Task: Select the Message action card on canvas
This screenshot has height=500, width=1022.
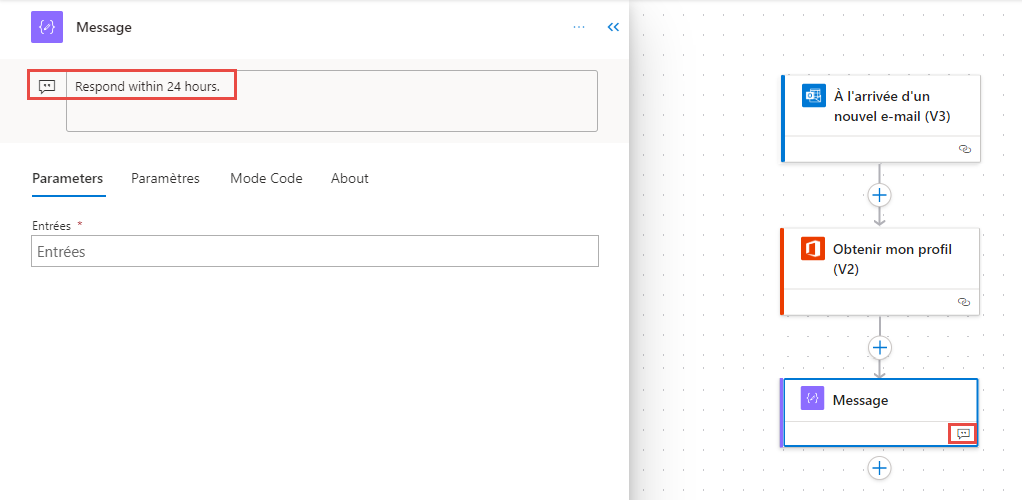Action: click(x=879, y=413)
